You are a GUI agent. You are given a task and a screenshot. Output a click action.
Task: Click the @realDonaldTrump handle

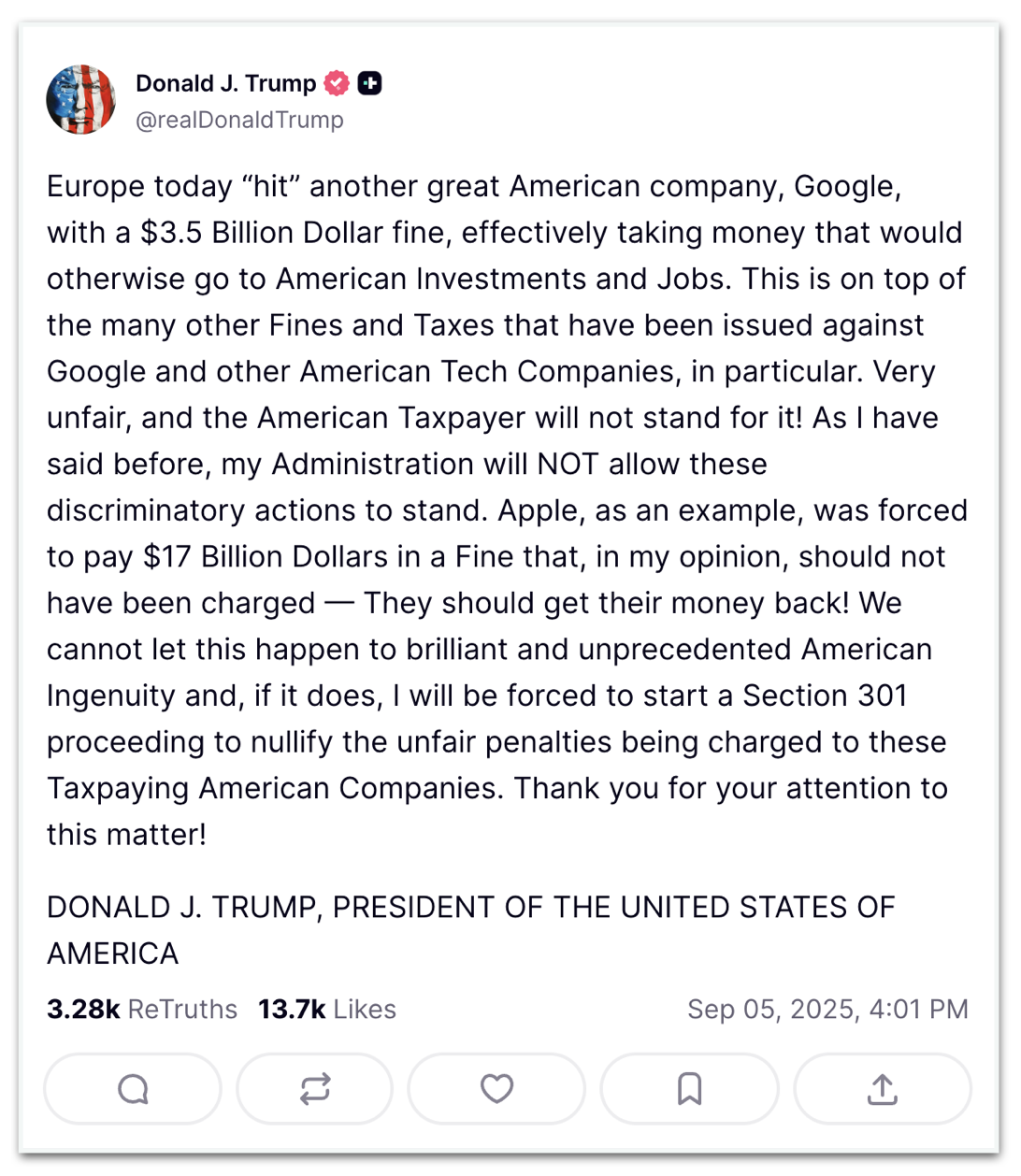239,121
